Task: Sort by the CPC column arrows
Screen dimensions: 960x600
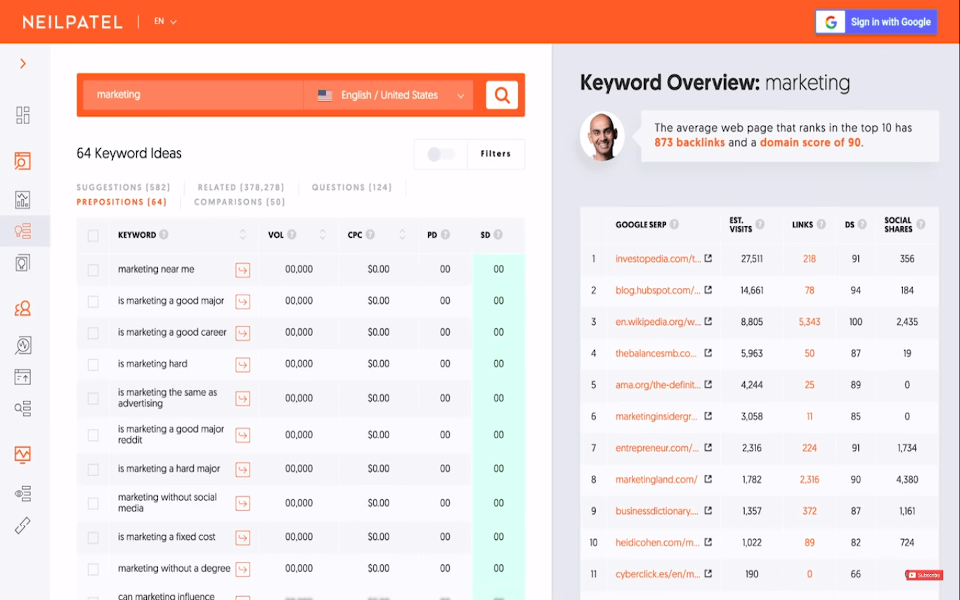Action: pos(402,234)
